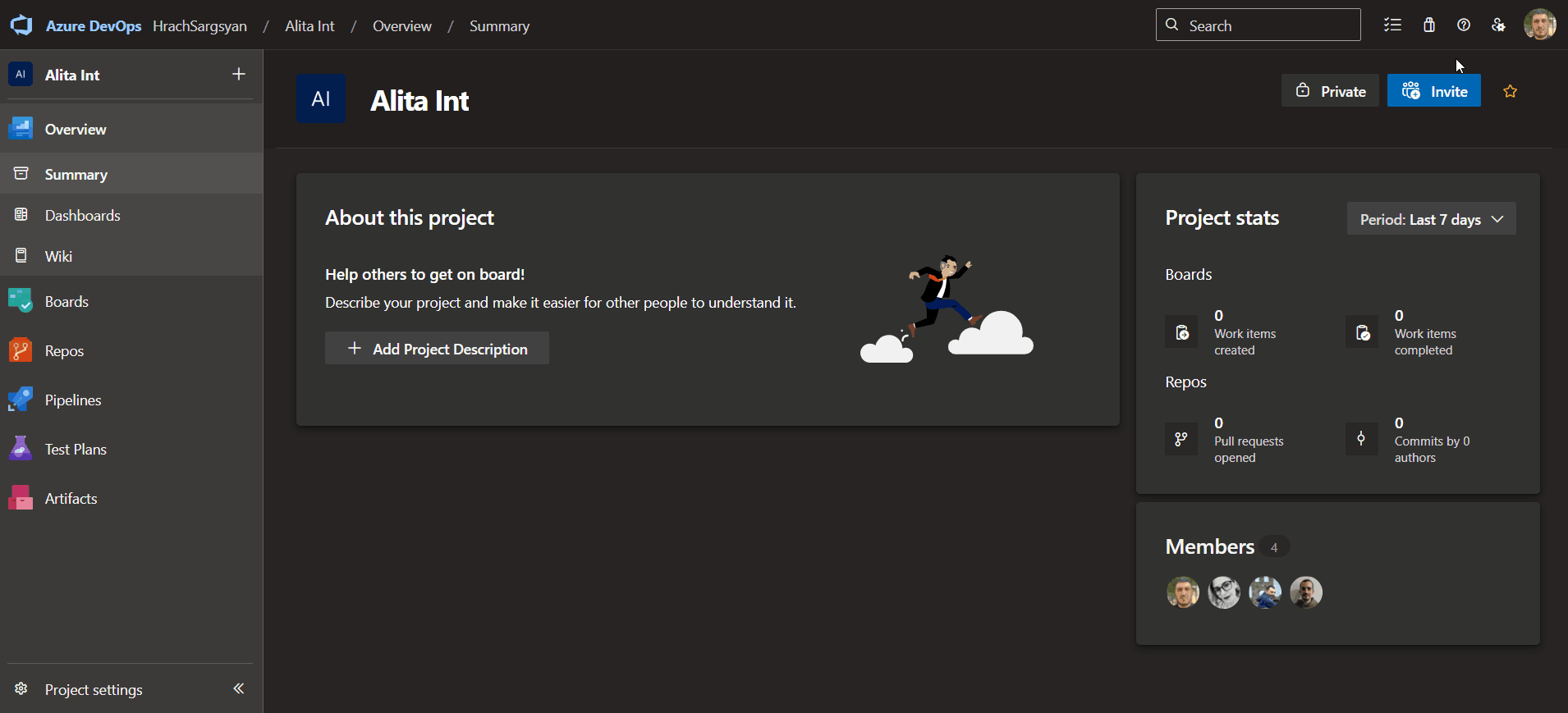Click the Repos branch icon in the sidebar

click(21, 350)
